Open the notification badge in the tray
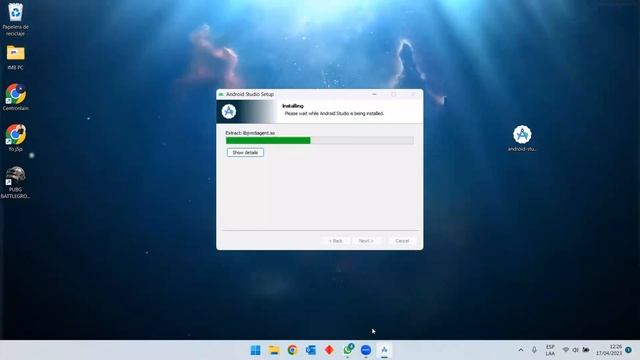640x360 pixels. coord(629,350)
